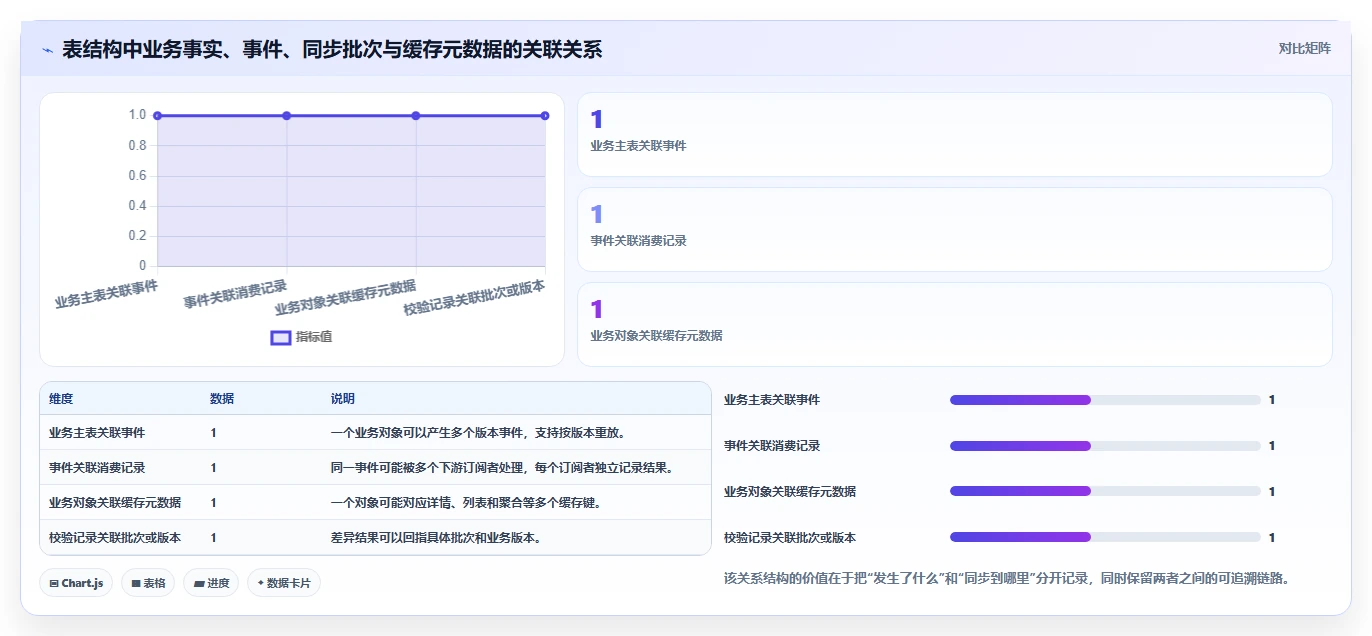1372x636 pixels.
Task: Select the 业务主表关联事件 stat card
Action: pos(955,135)
